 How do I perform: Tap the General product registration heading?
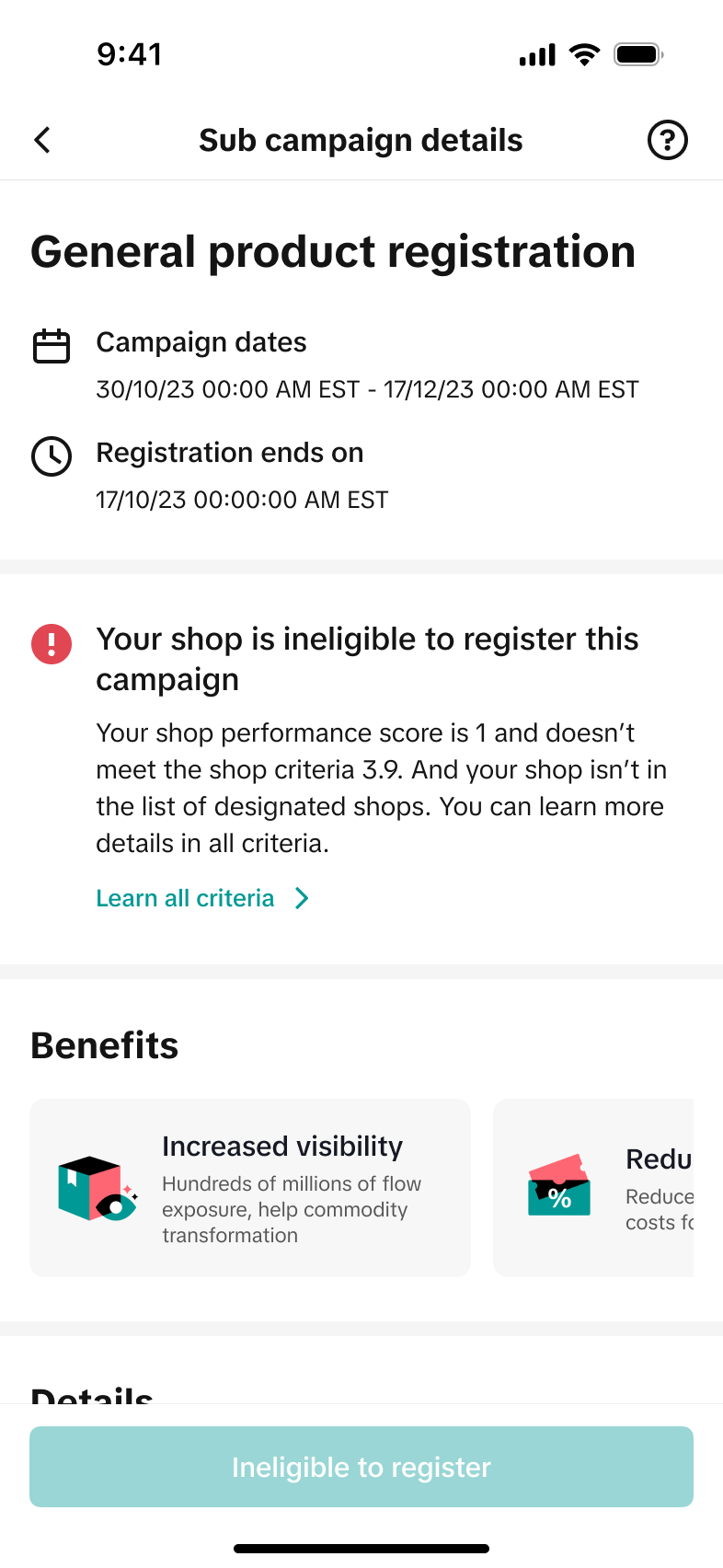point(333,252)
